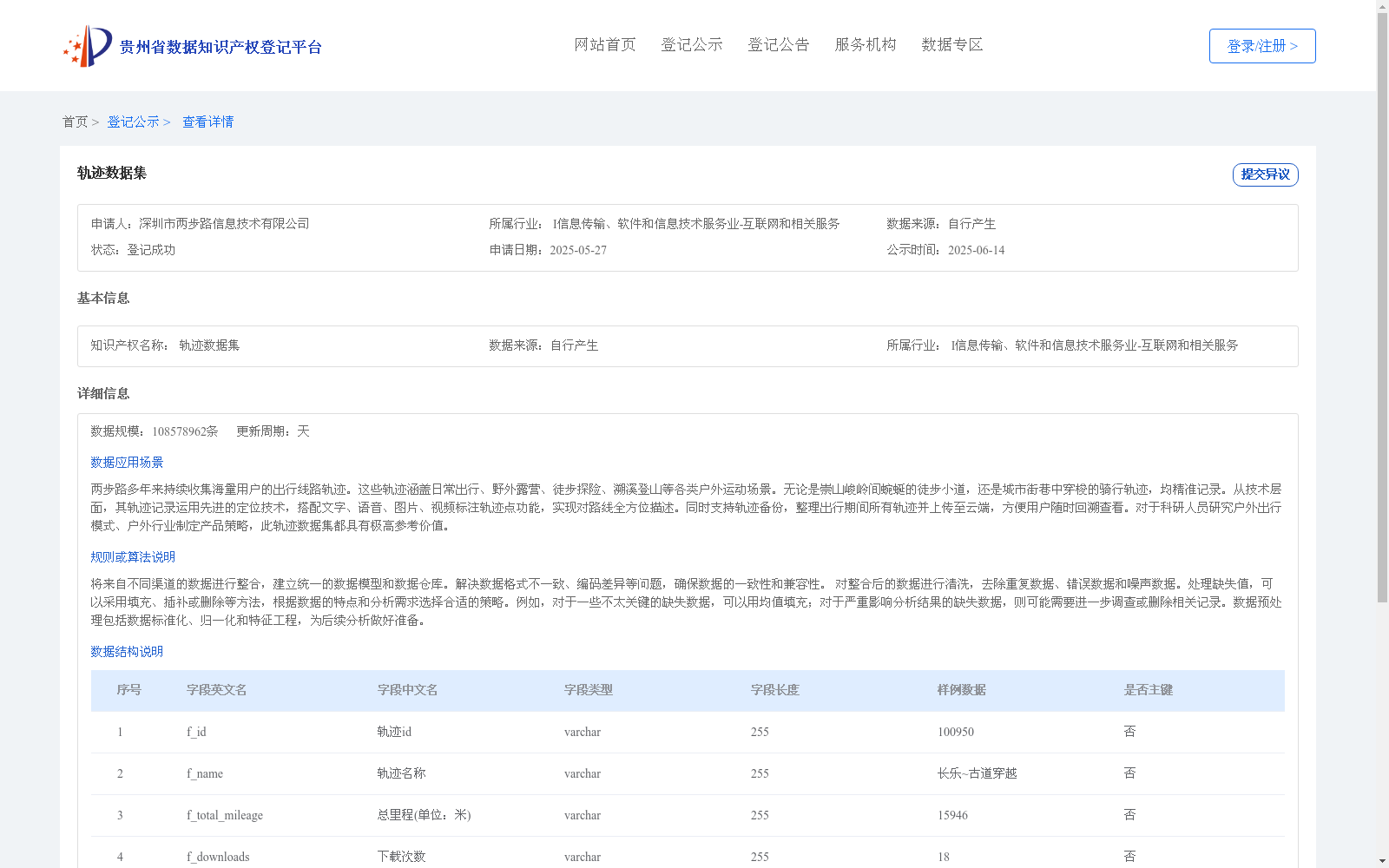This screenshot has width=1389, height=868.
Task: Click the 下载次数 cell
Action: (402, 857)
